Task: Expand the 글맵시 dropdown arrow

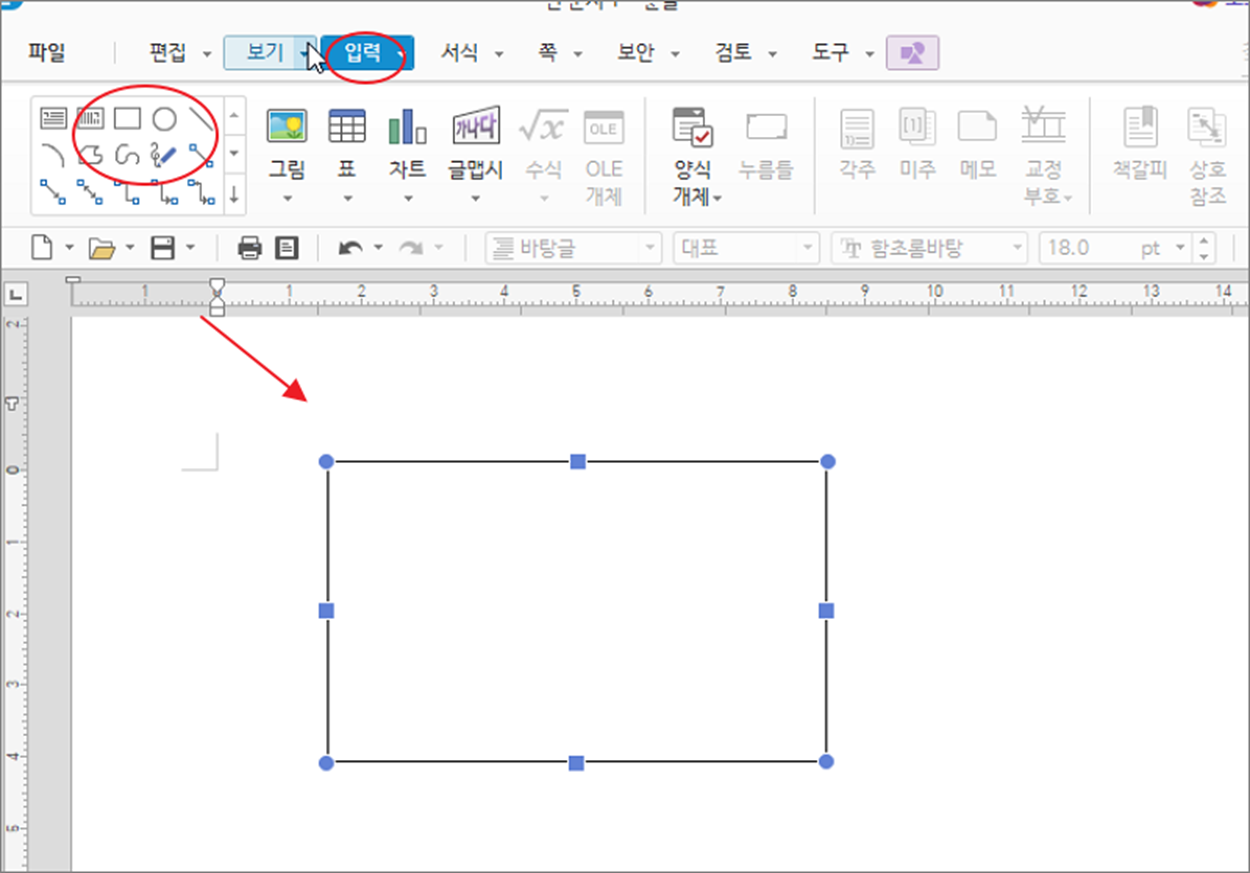Action: [476, 198]
